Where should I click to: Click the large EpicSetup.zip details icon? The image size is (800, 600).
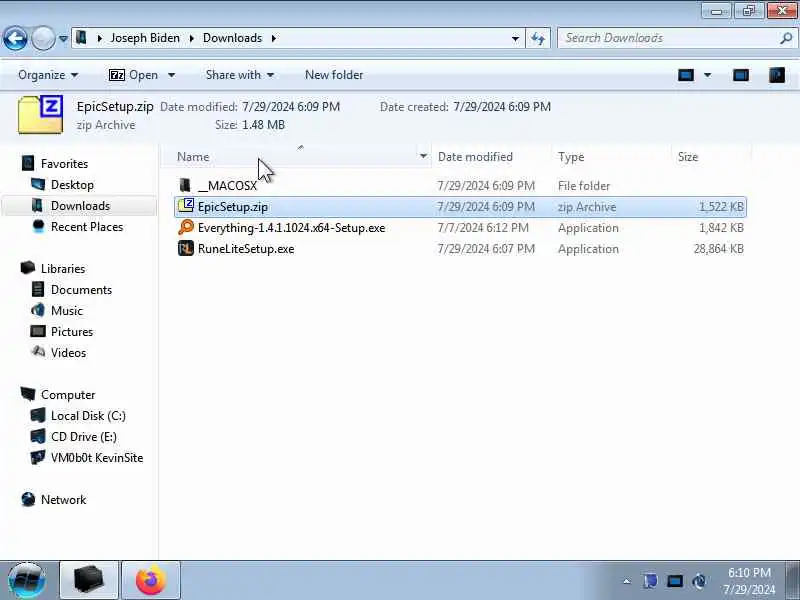pyautogui.click(x=40, y=114)
